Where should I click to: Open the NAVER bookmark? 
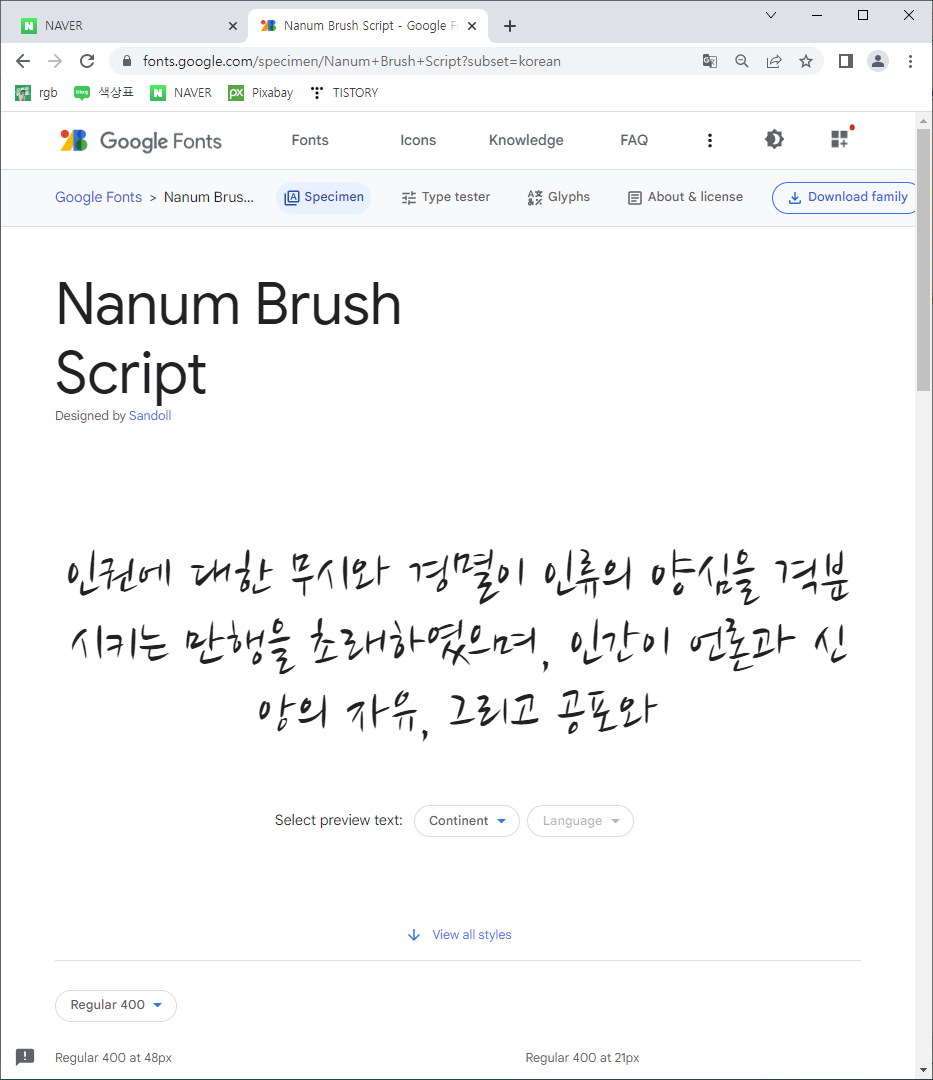click(x=181, y=93)
